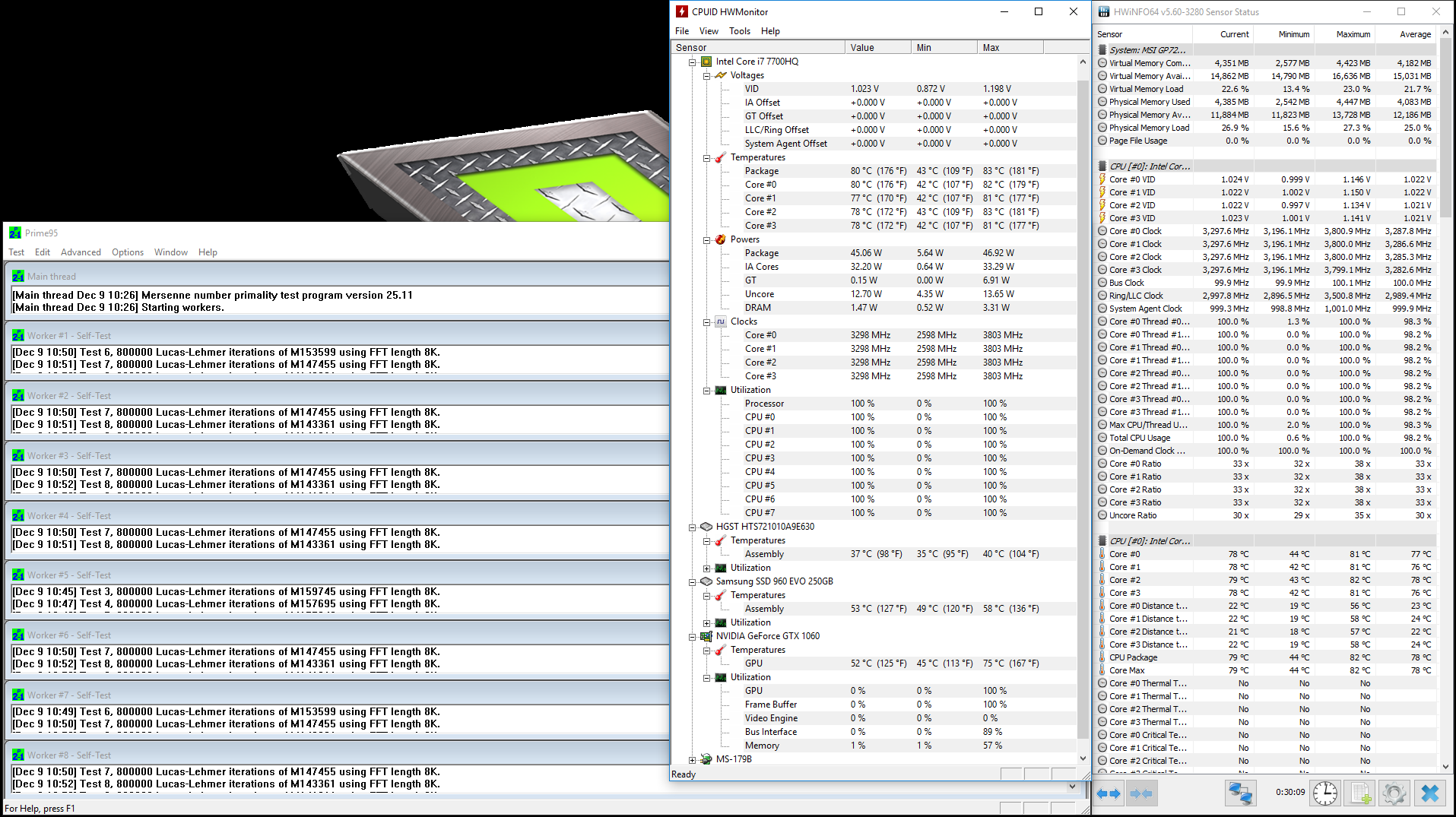Click CPU Package thermometer icon in HWiNFO
This screenshot has width=1456, height=817.
[1102, 657]
